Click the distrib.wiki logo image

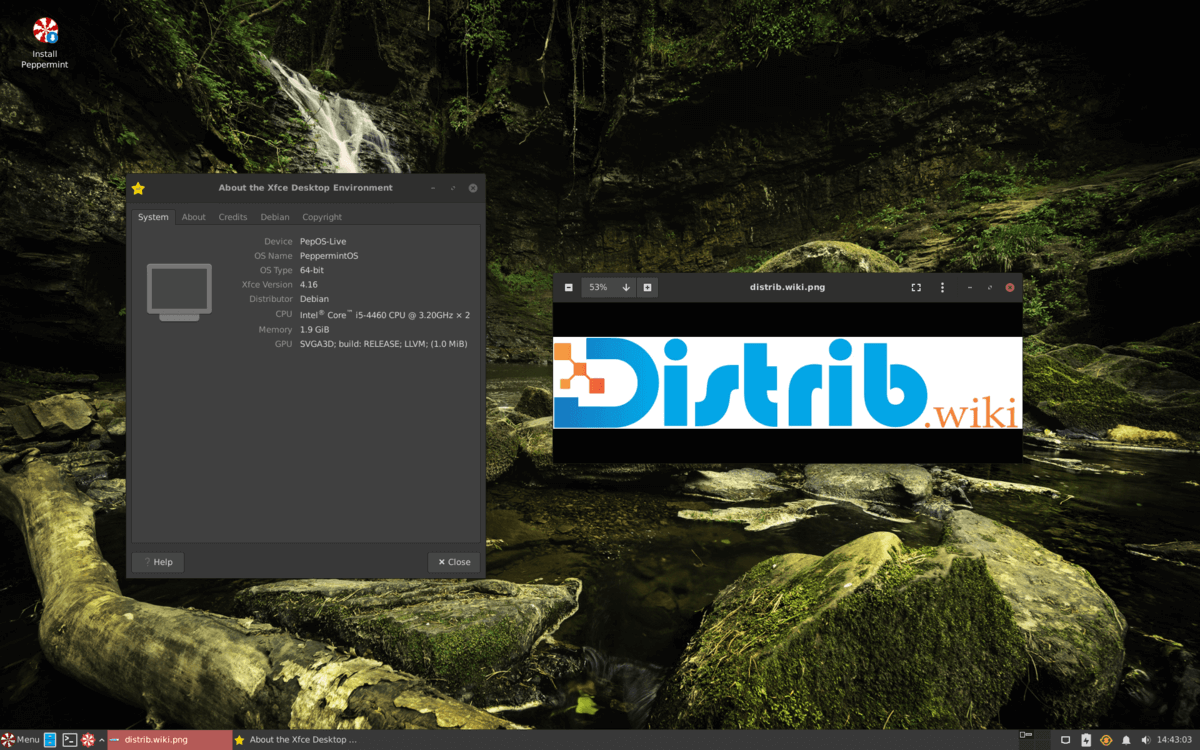pyautogui.click(x=788, y=383)
